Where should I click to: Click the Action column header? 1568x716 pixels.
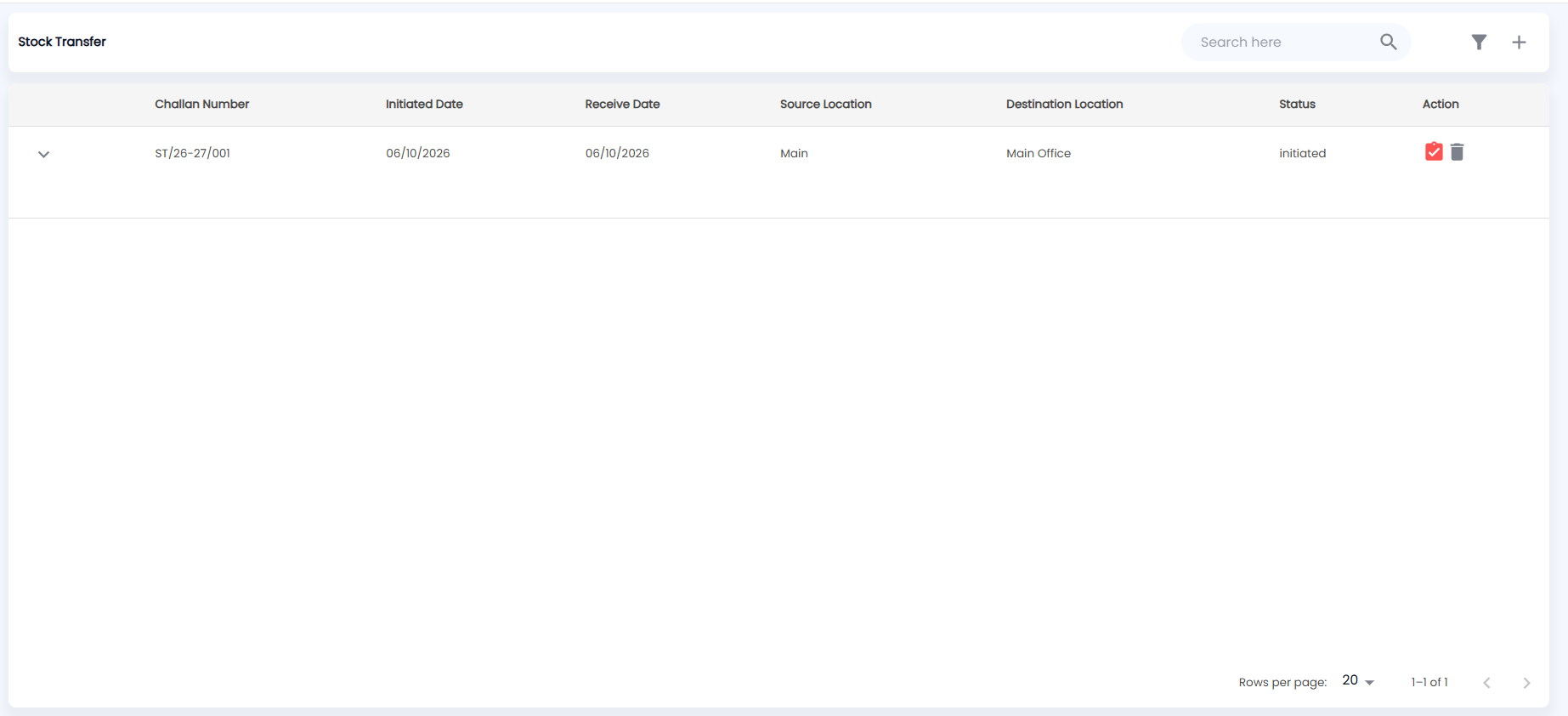pos(1441,104)
